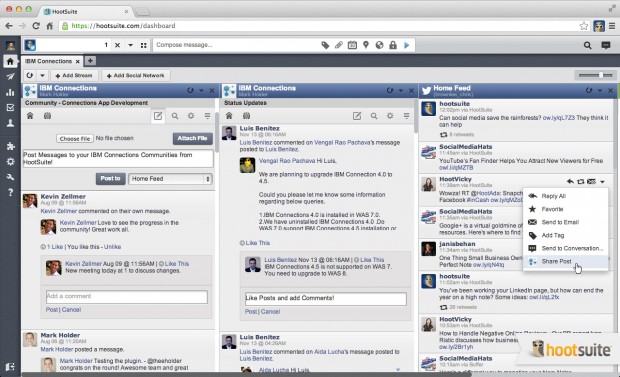
Task: Toggle the compose pencil icon in the Community stream
Action: coord(158,116)
